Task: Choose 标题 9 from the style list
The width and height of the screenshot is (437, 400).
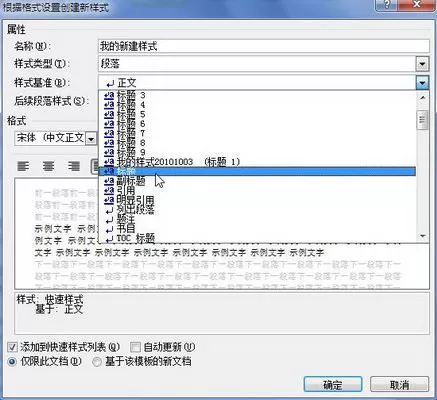Action: tap(257, 152)
